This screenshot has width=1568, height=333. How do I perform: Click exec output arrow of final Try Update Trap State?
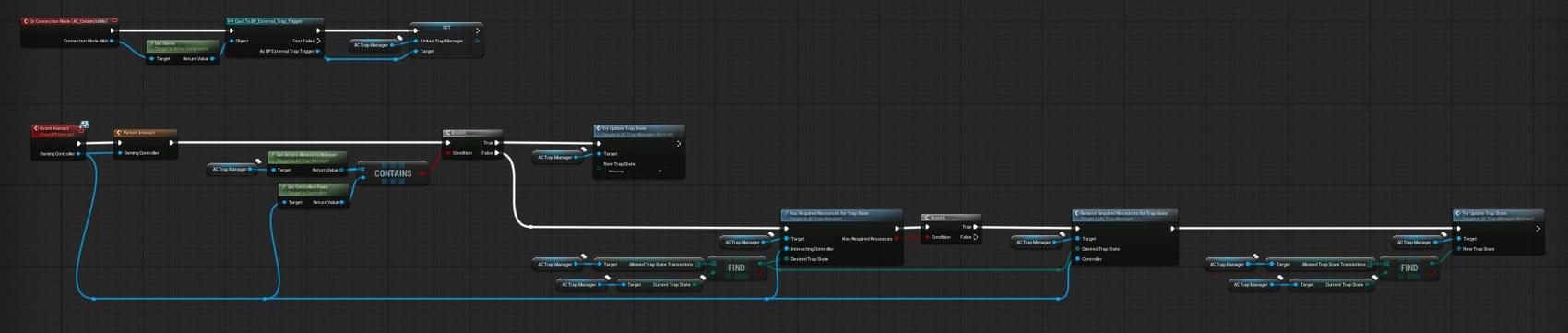click(x=1538, y=229)
